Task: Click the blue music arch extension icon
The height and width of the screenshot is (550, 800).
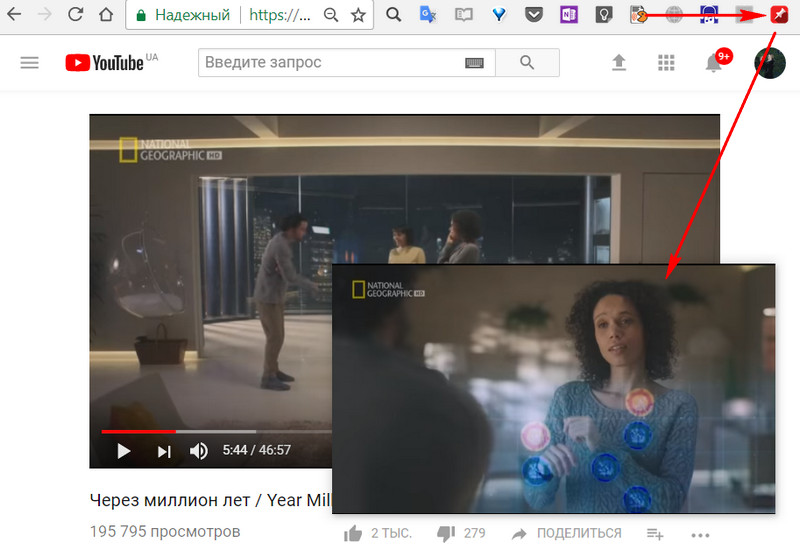Action: [709, 15]
